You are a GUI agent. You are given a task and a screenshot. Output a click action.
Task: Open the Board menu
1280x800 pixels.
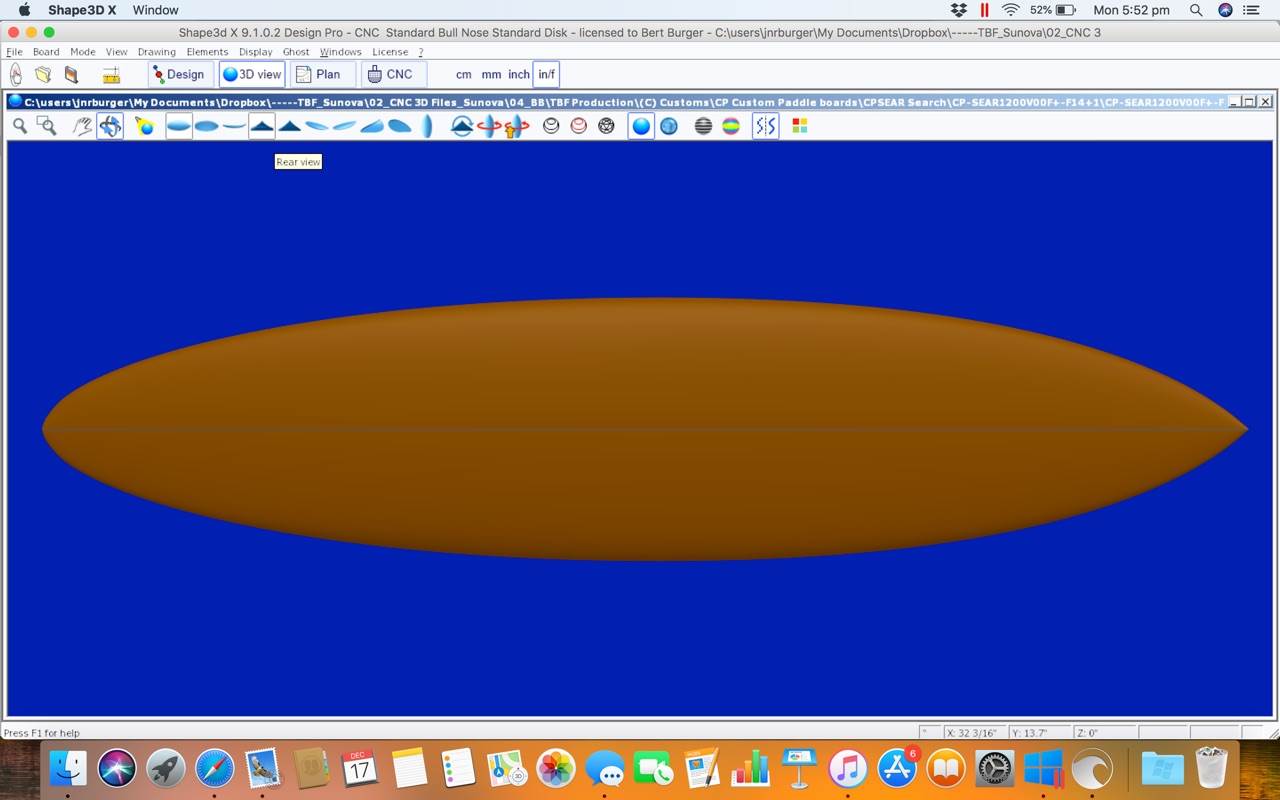46,51
